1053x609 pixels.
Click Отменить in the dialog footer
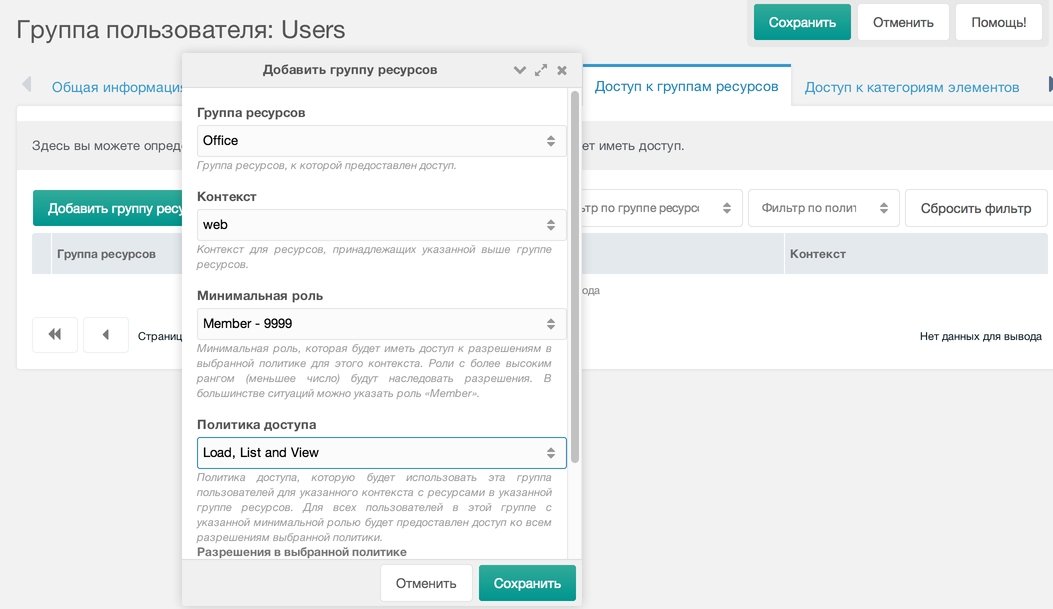coord(426,583)
